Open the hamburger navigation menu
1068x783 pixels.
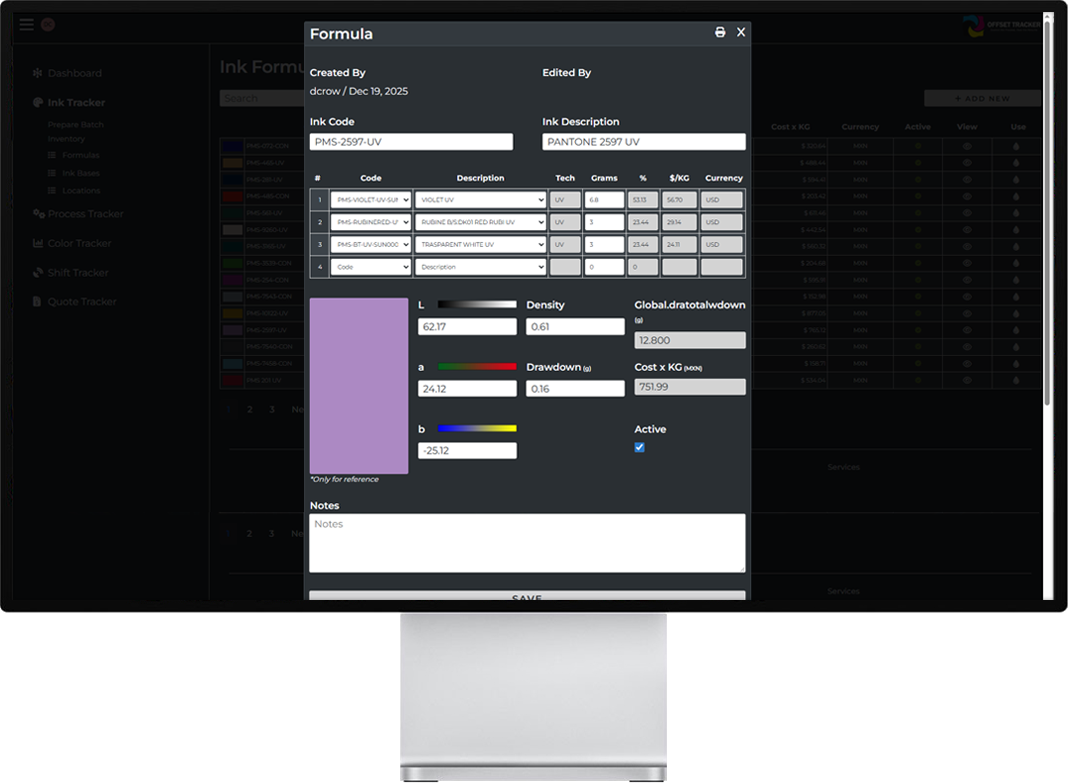[x=25, y=25]
